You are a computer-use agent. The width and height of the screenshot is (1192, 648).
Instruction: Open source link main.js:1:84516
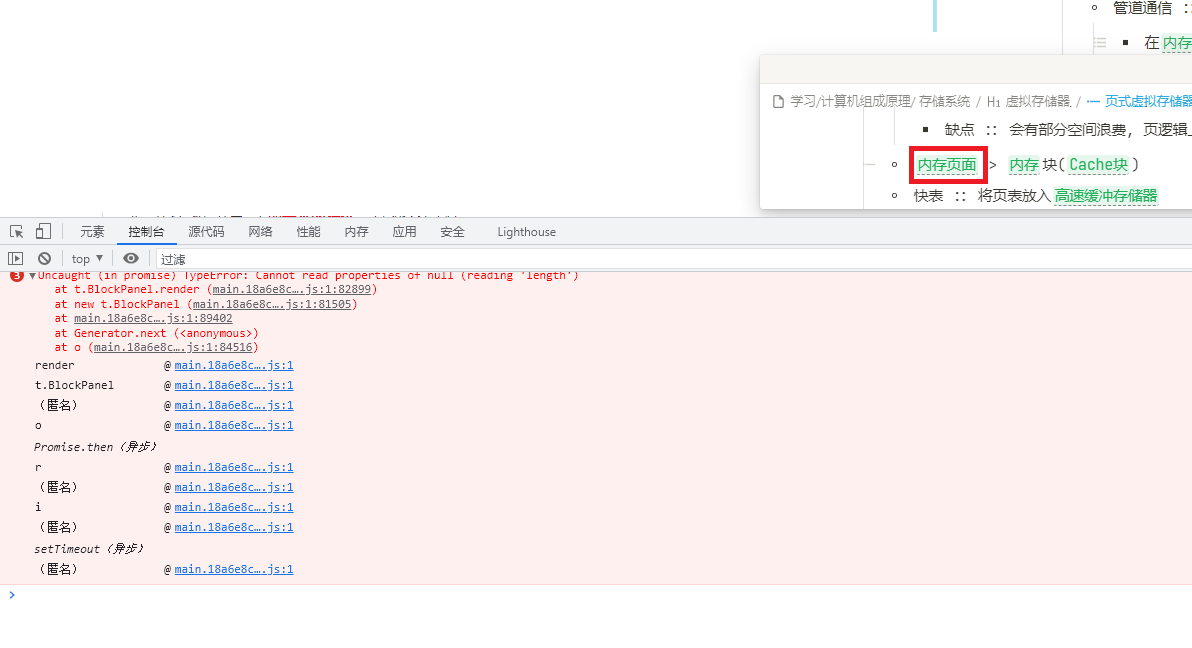click(173, 348)
